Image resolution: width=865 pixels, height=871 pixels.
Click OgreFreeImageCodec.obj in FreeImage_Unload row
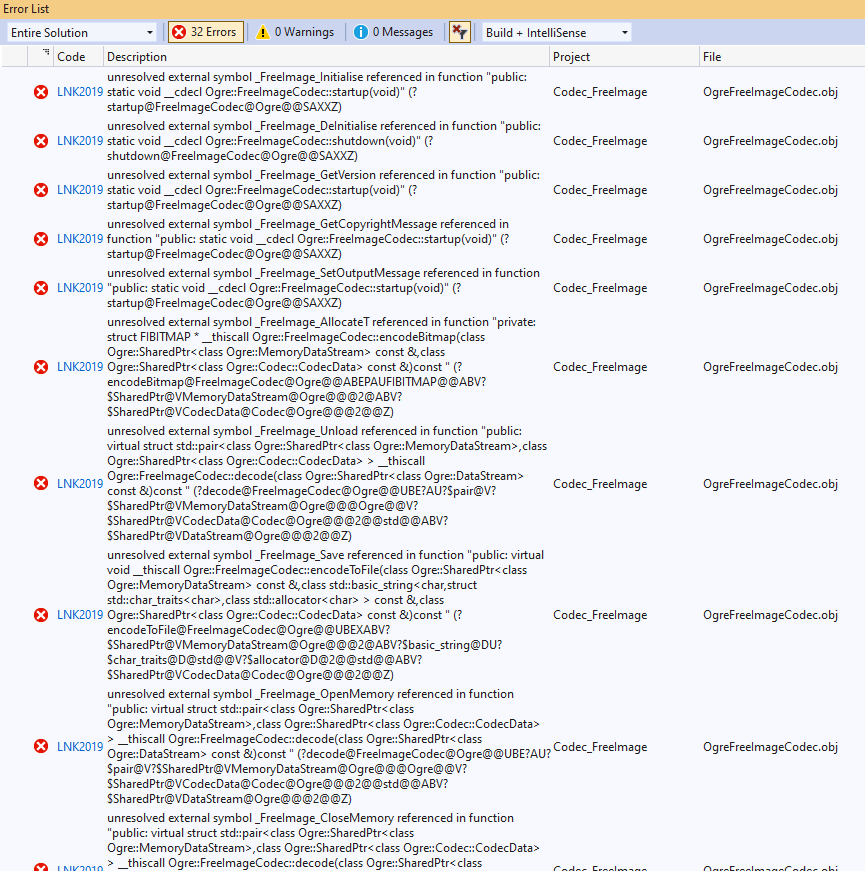[771, 484]
